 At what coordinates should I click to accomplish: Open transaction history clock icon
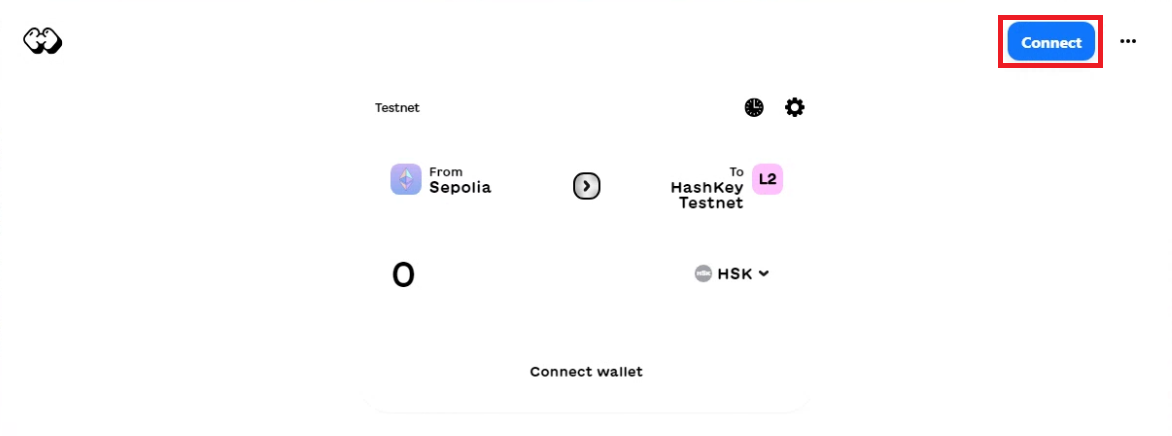(754, 107)
